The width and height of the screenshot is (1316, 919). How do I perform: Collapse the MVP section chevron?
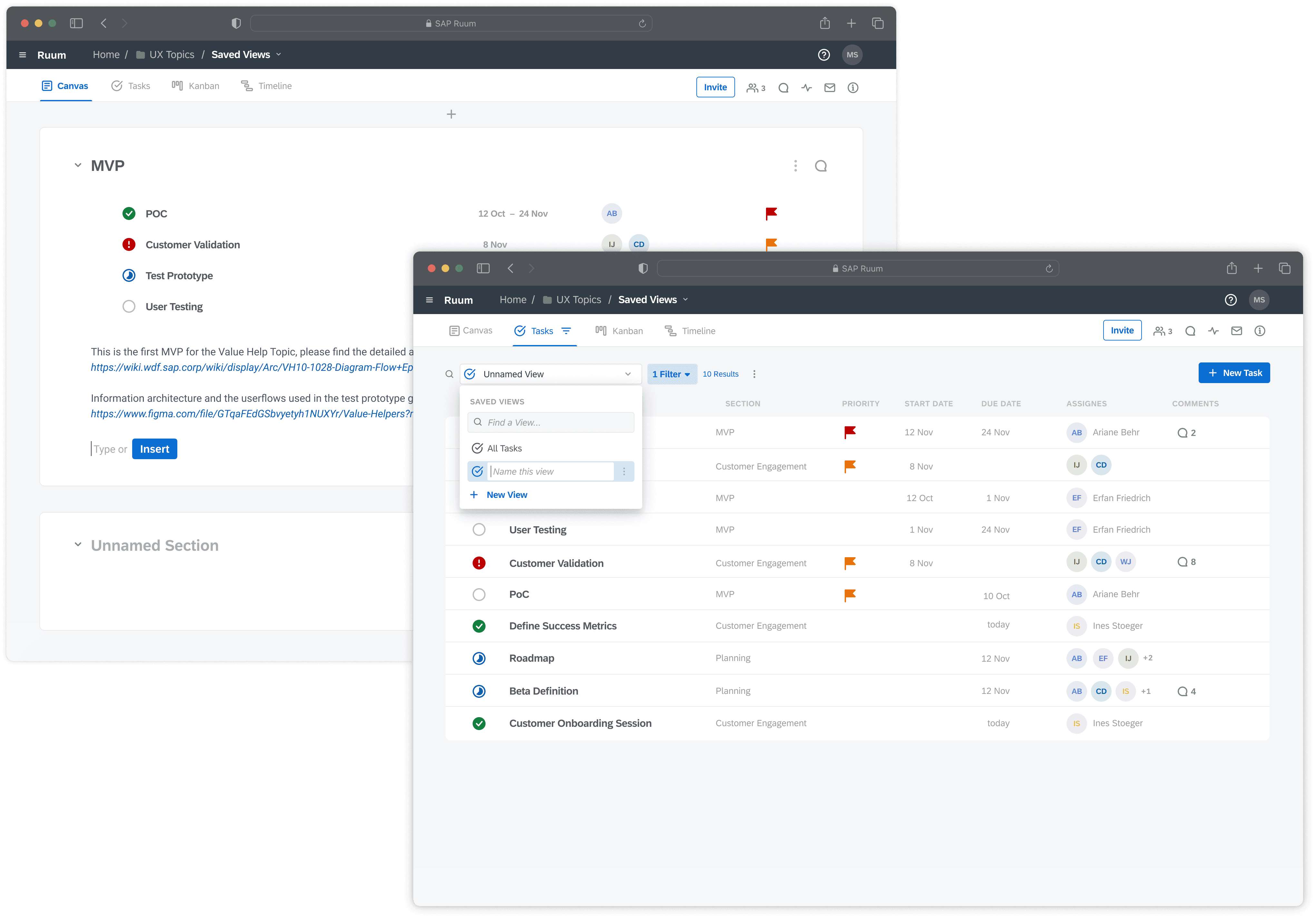[78, 166]
